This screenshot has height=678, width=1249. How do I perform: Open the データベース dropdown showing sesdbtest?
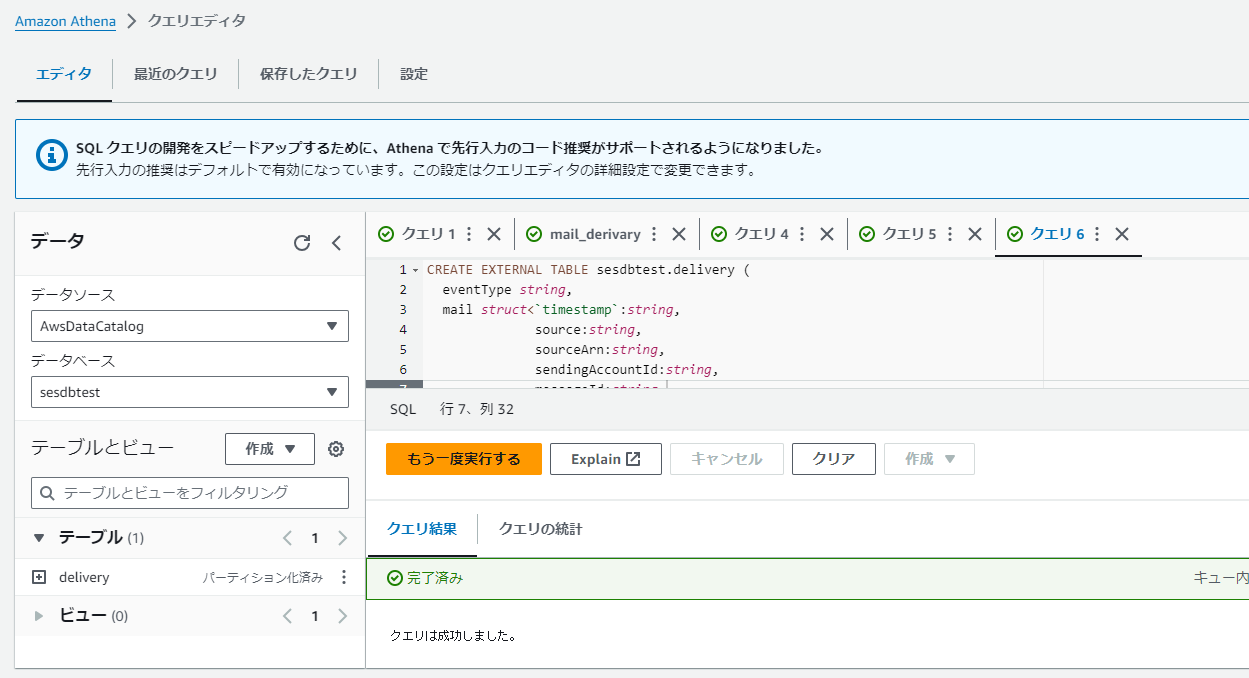pos(188,392)
